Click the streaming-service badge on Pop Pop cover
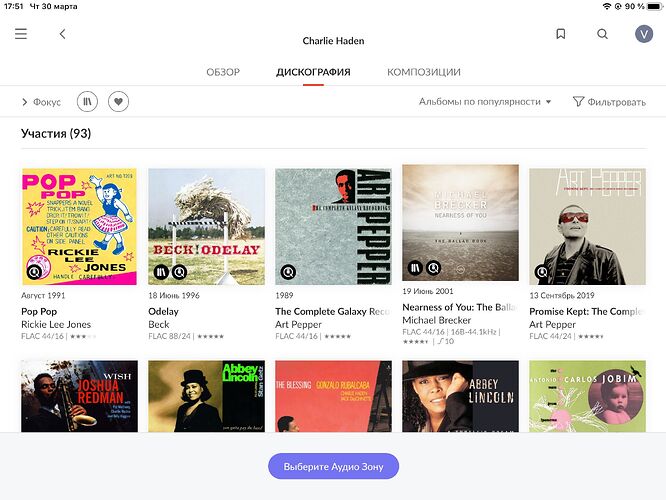 34,271
